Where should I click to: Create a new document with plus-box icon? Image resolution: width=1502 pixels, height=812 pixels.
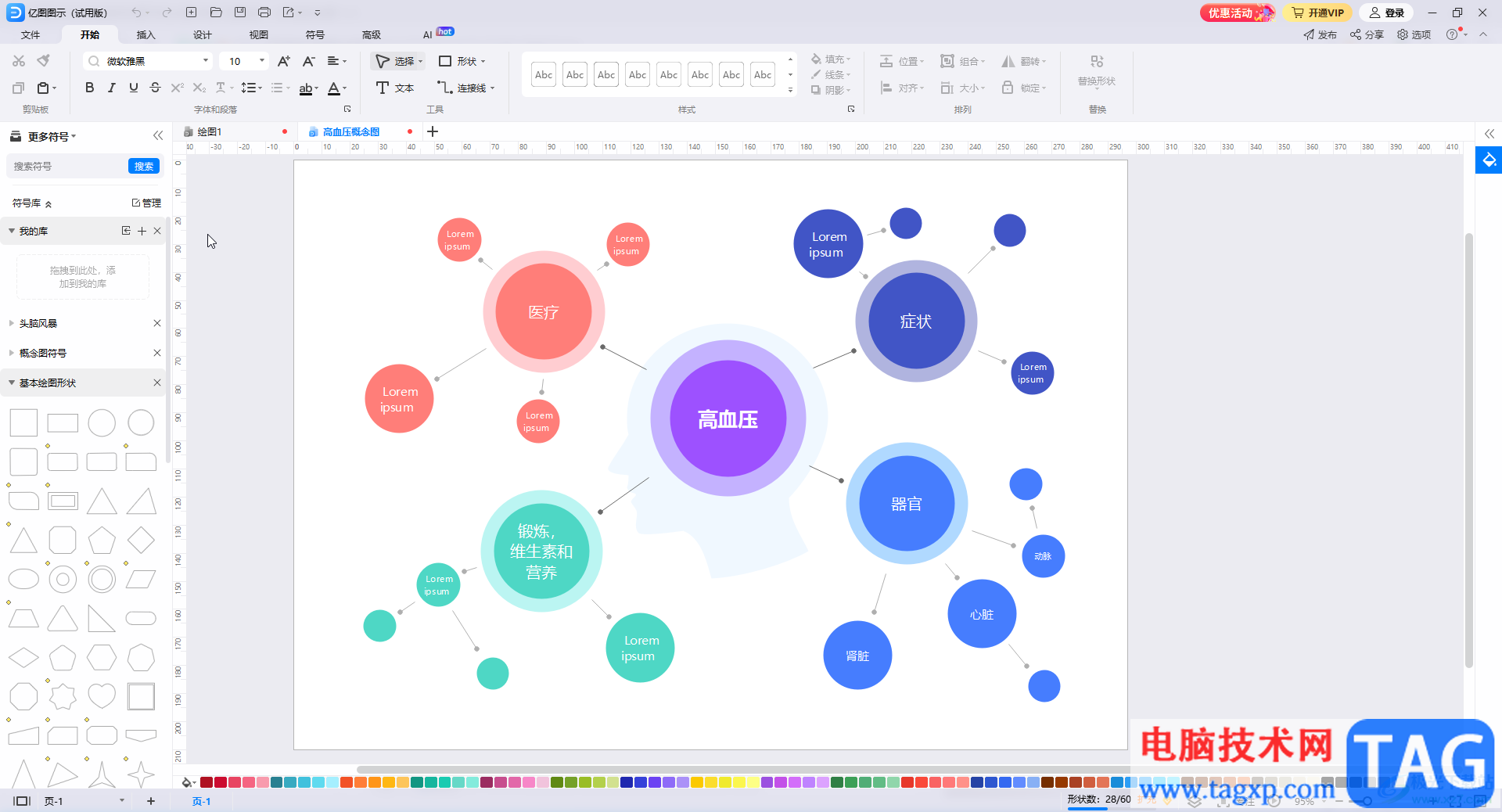coord(191,13)
